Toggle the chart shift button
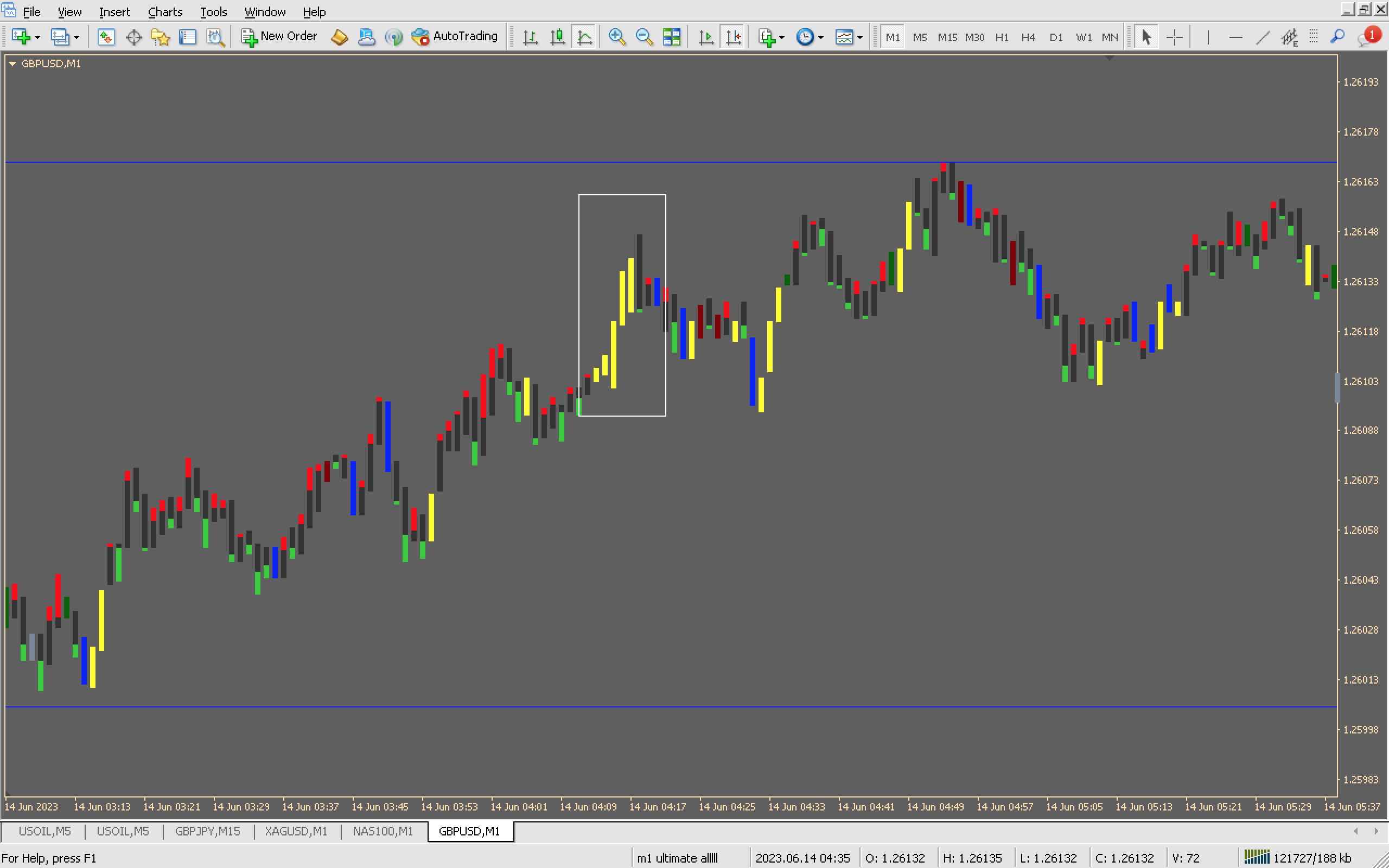 coord(734,37)
